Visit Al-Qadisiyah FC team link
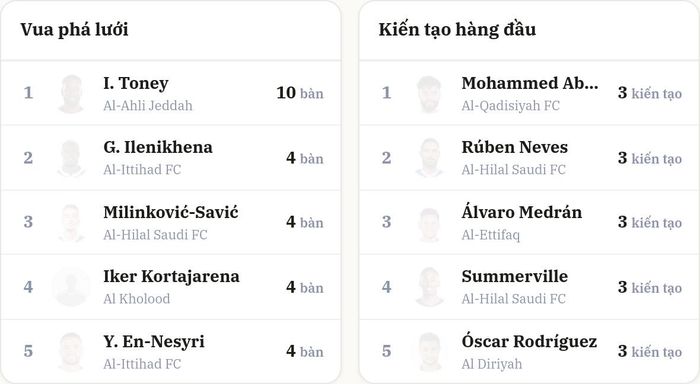 [x=510, y=106]
